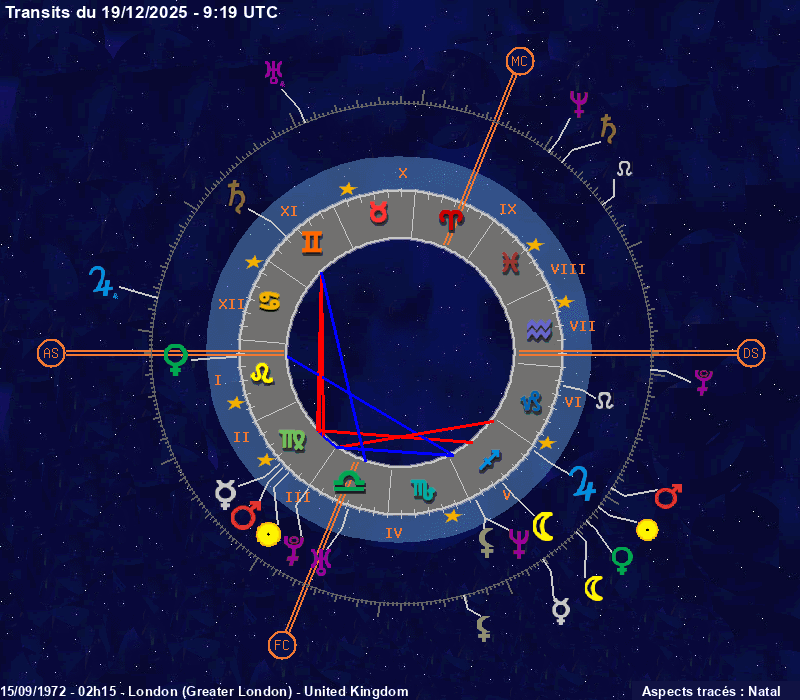Select the house X numeral label
Viewport: 800px width, 700px height.
pos(403,173)
